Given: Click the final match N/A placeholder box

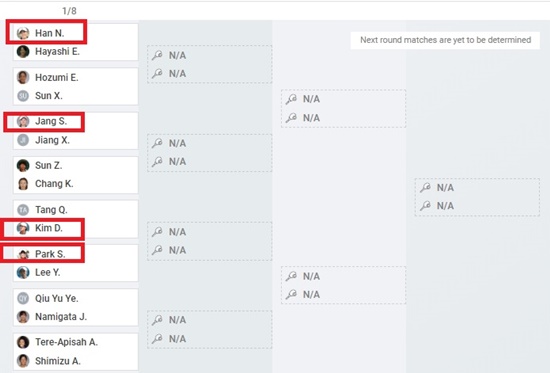Looking at the screenshot, I should (477, 197).
